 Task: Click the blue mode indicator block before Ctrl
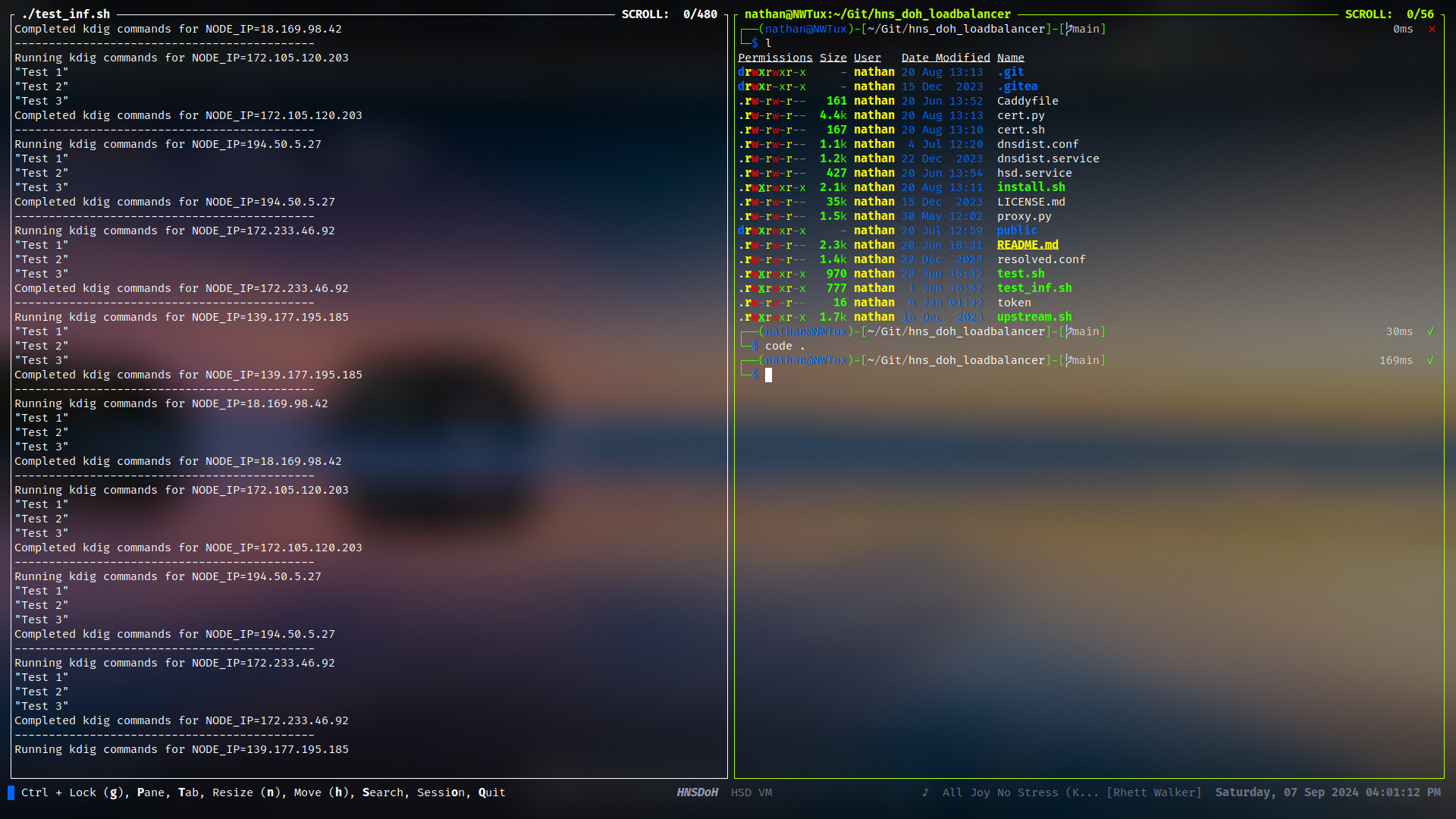[x=11, y=792]
